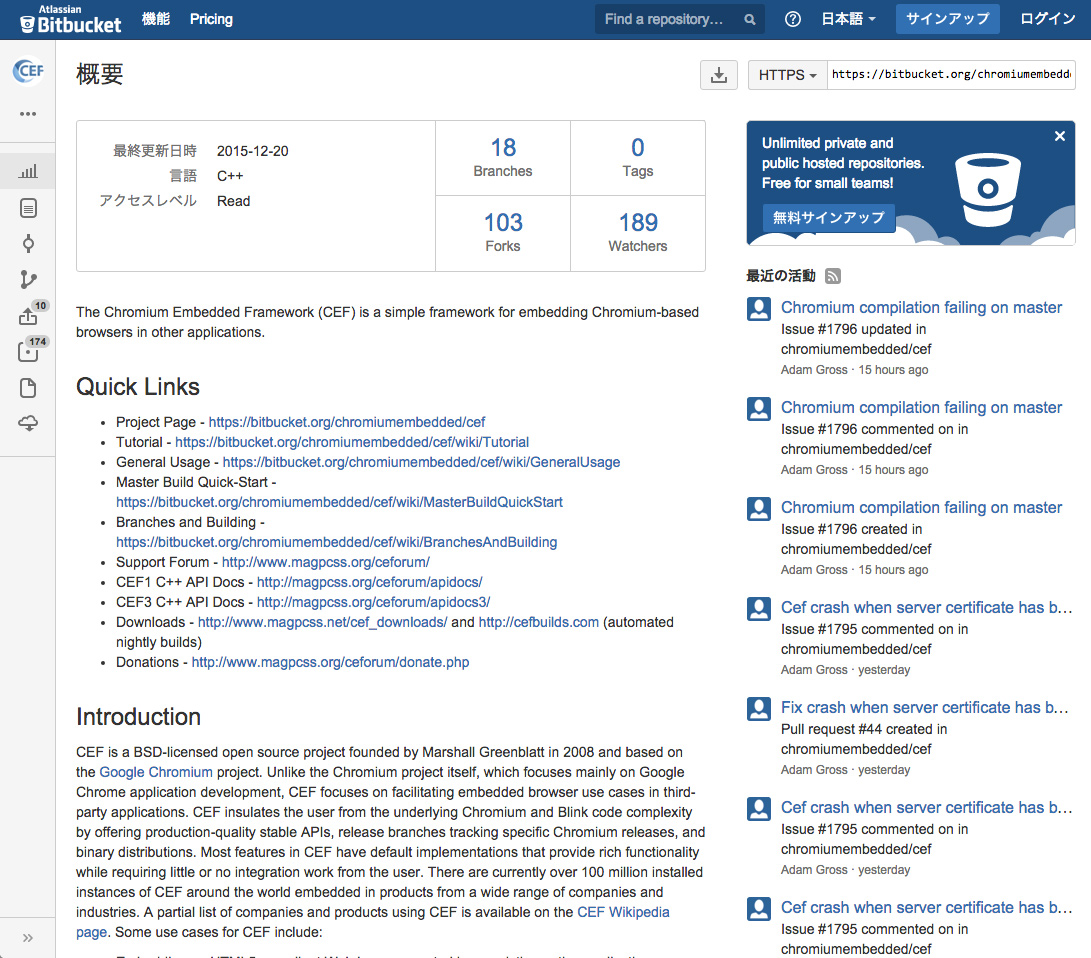1091x958 pixels.
Task: Open the Project Page link
Action: point(347,422)
